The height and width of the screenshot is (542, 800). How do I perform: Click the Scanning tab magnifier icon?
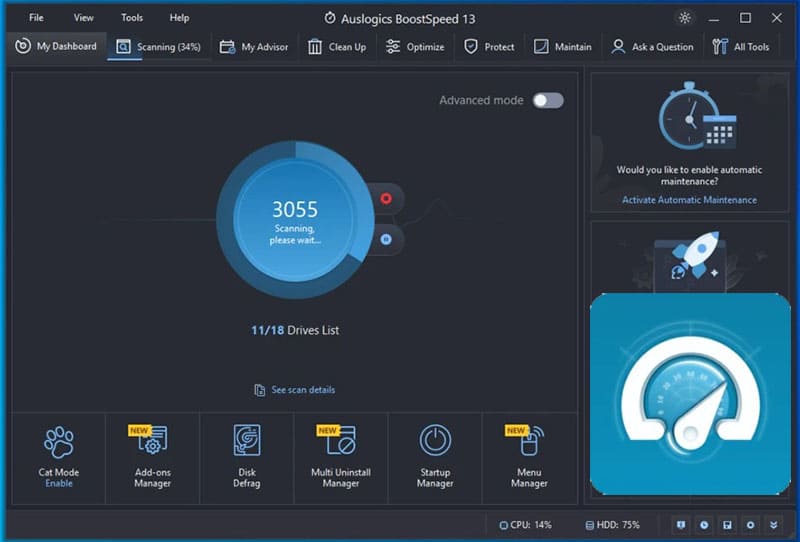pyautogui.click(x=123, y=47)
